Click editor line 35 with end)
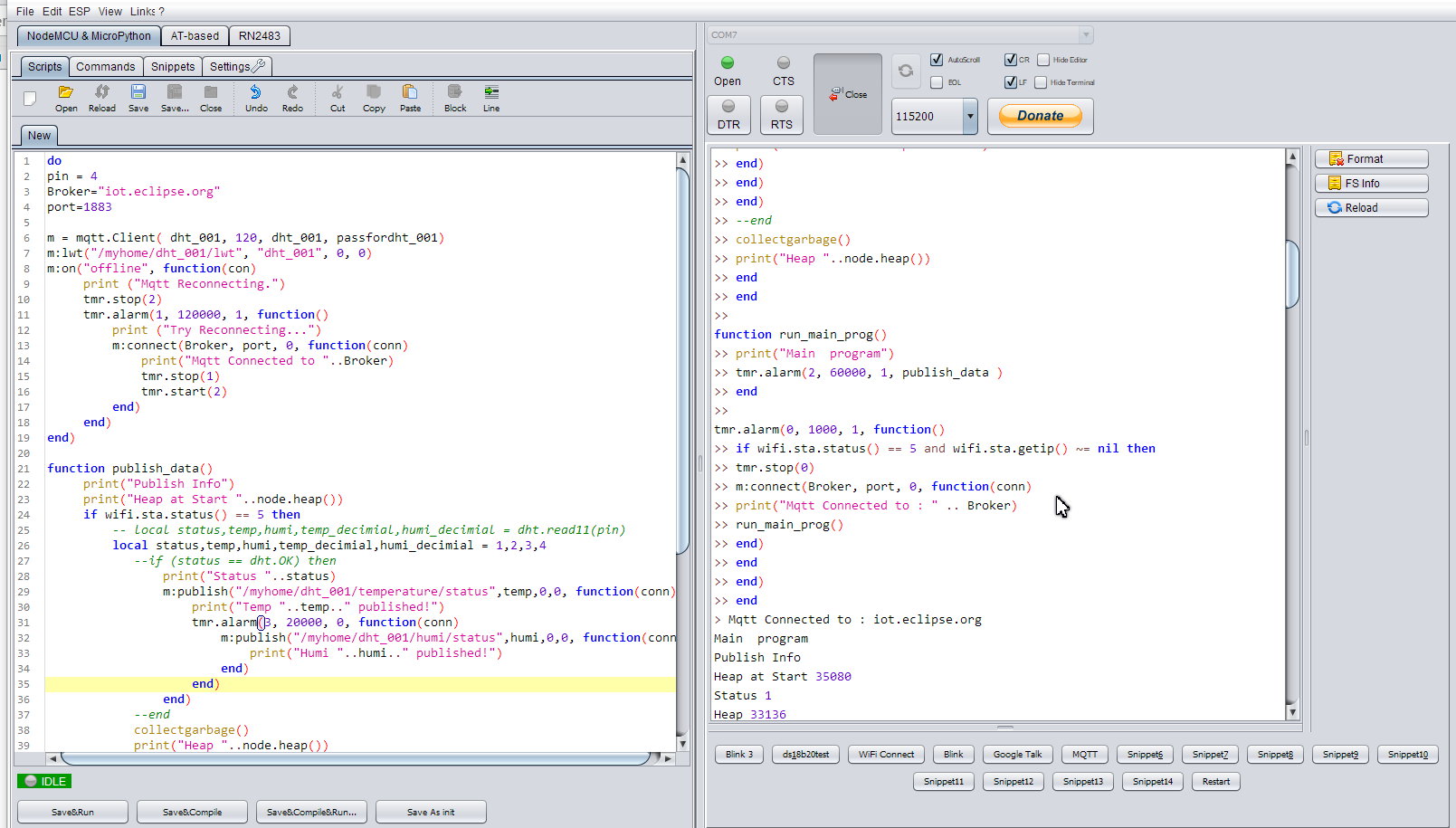 (360, 684)
